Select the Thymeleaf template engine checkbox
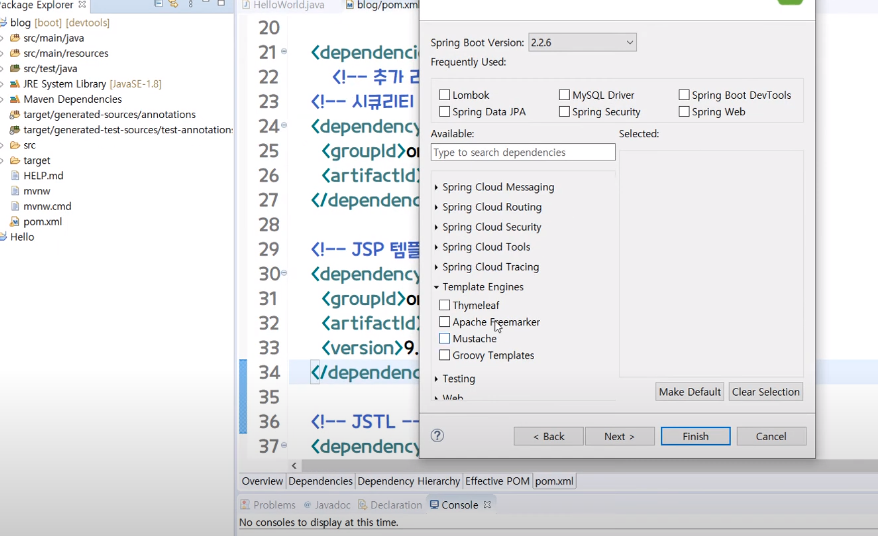878x536 pixels. click(445, 305)
